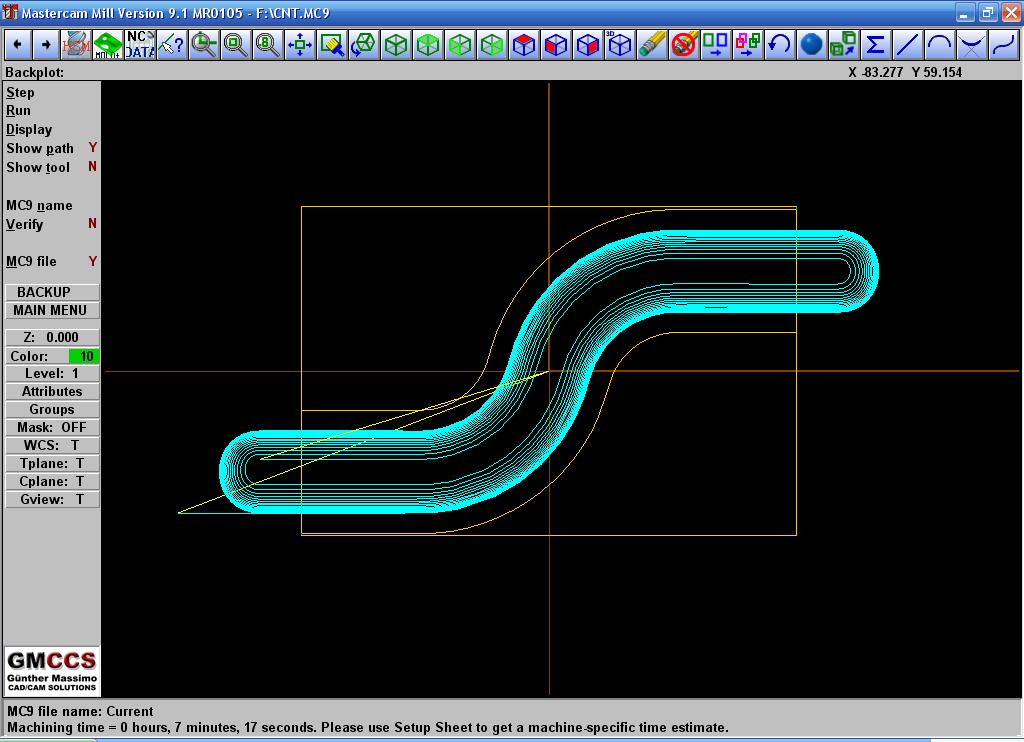The width and height of the screenshot is (1024, 742).
Task: Click the previous toolbar page left arrow
Action: (x=17, y=44)
